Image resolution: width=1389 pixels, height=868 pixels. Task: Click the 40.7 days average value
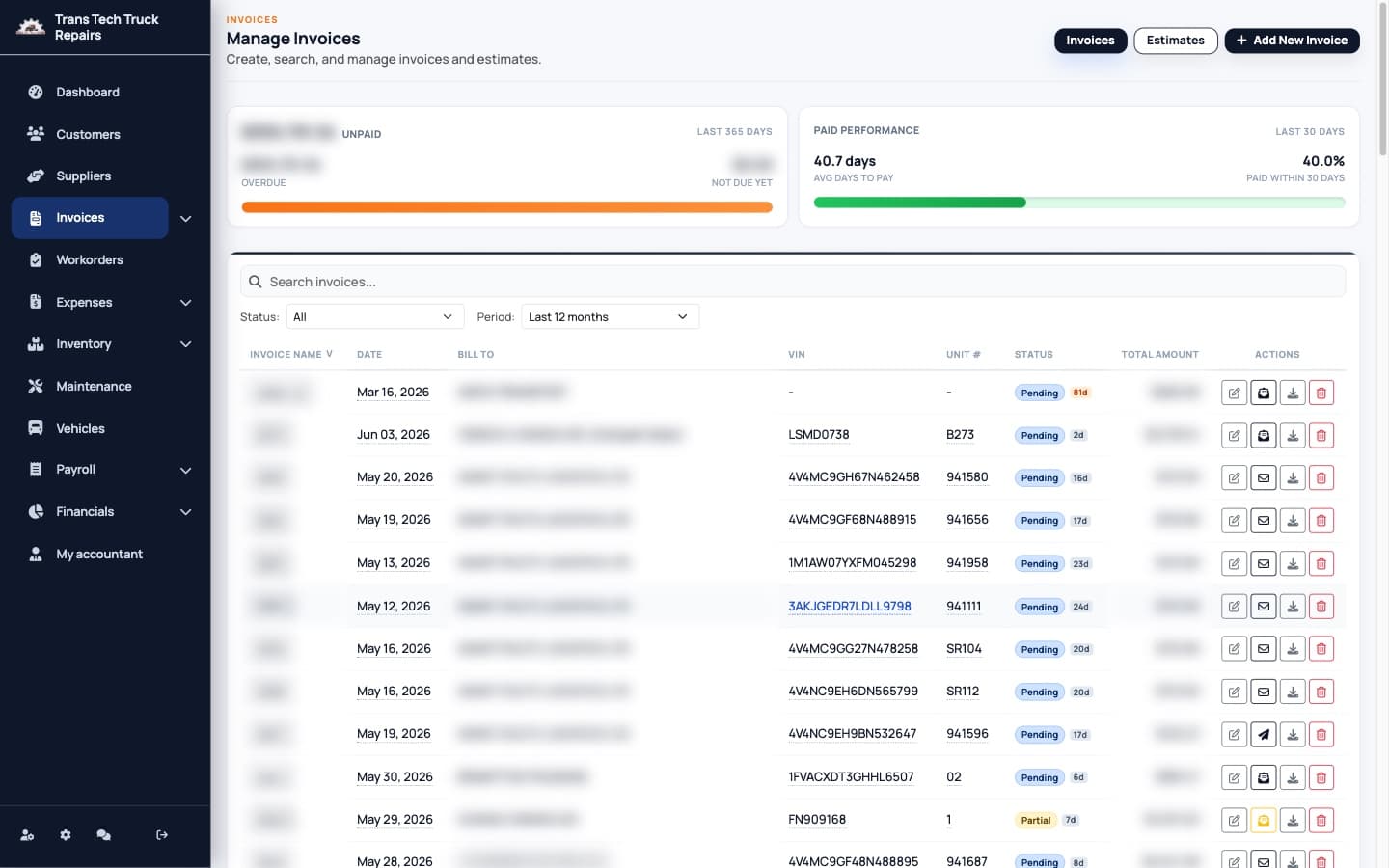point(845,161)
